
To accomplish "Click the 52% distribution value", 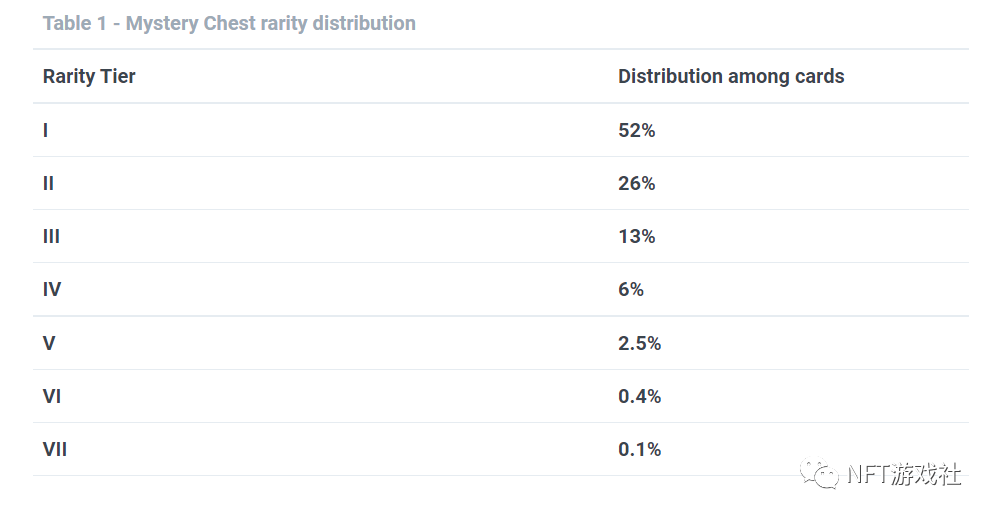I will click(x=636, y=130).
